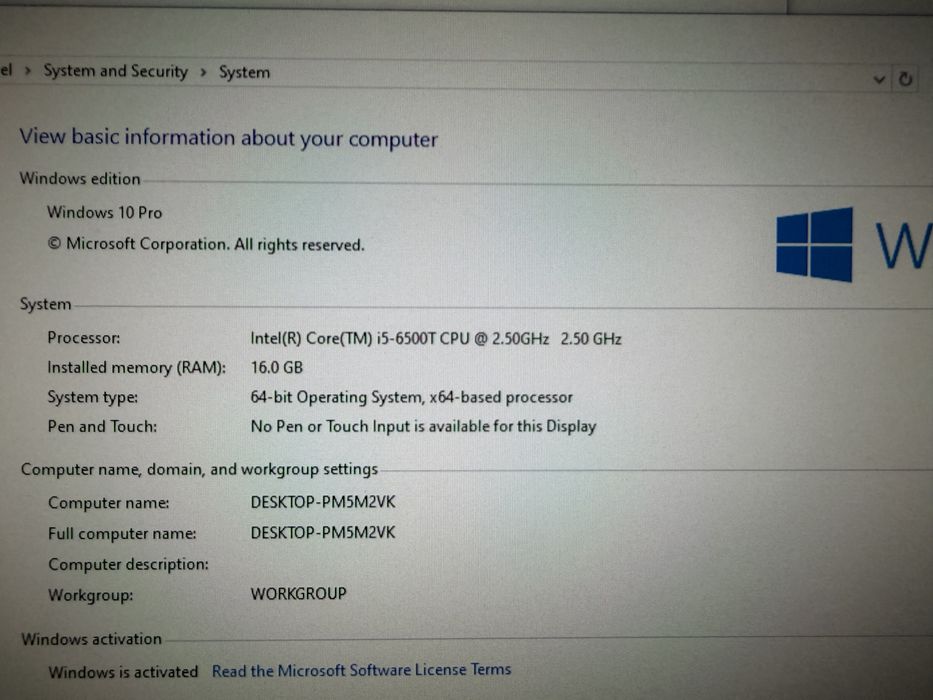Click the 16.0 GB memory value

pos(277,367)
